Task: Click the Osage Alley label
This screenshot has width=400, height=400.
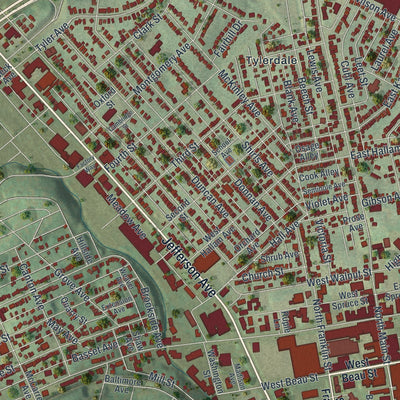Action: [308, 151]
